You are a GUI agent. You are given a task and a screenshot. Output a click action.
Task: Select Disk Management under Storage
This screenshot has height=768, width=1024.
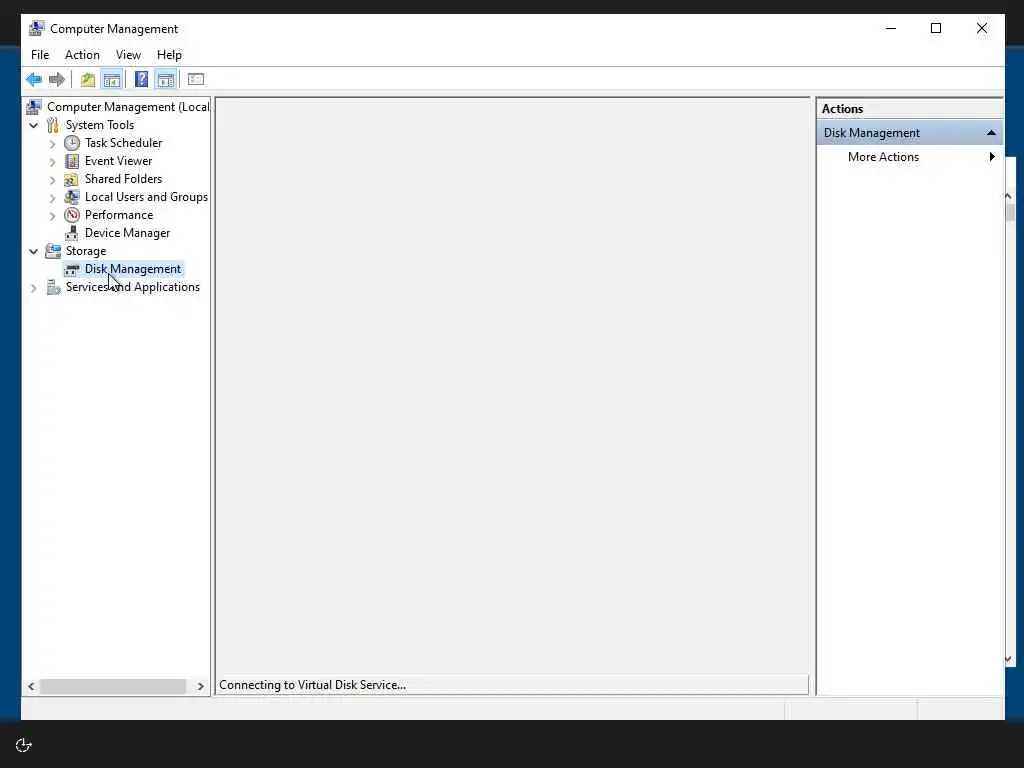point(133,269)
